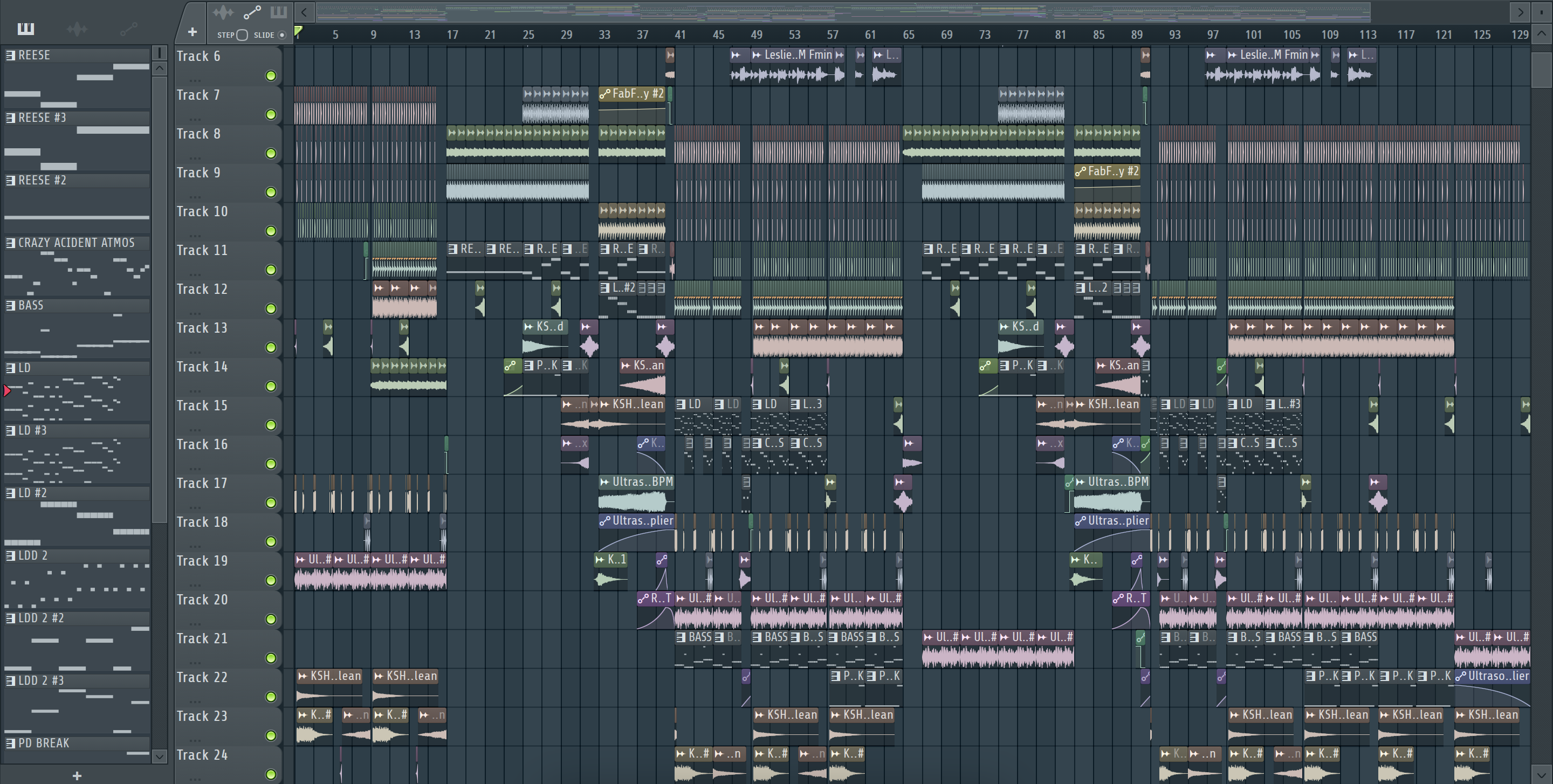
Task: Open clip menu of Leslie..M Fmin near bar 49
Action: pyautogui.click(x=757, y=55)
